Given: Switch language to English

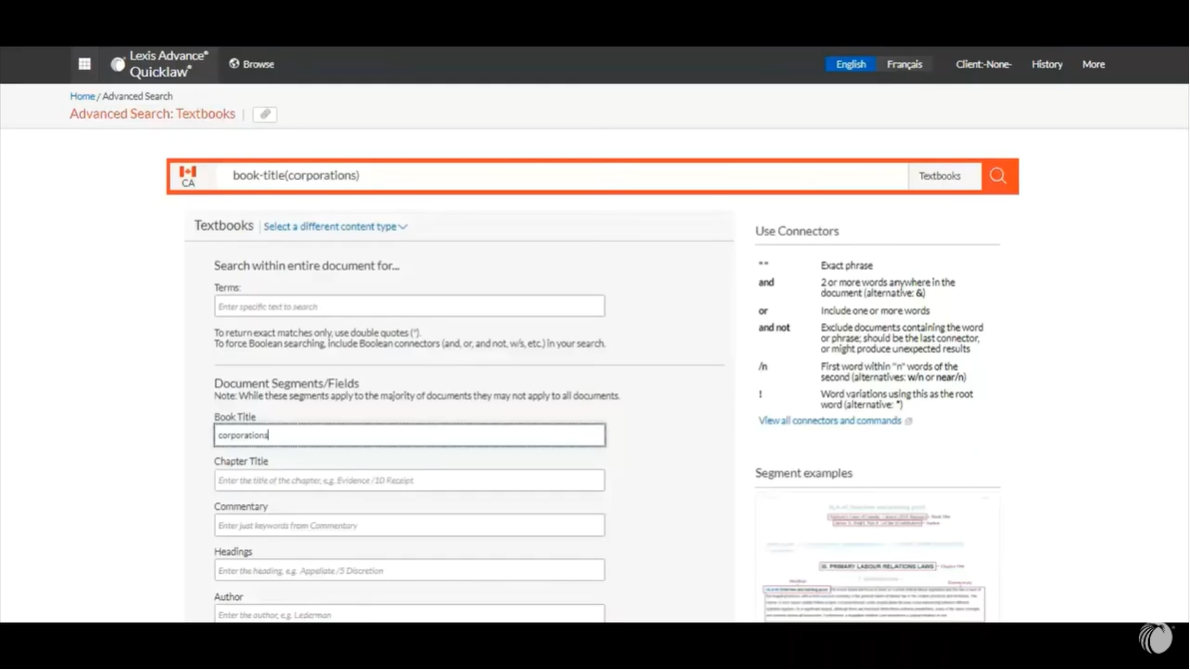Looking at the screenshot, I should click(850, 64).
